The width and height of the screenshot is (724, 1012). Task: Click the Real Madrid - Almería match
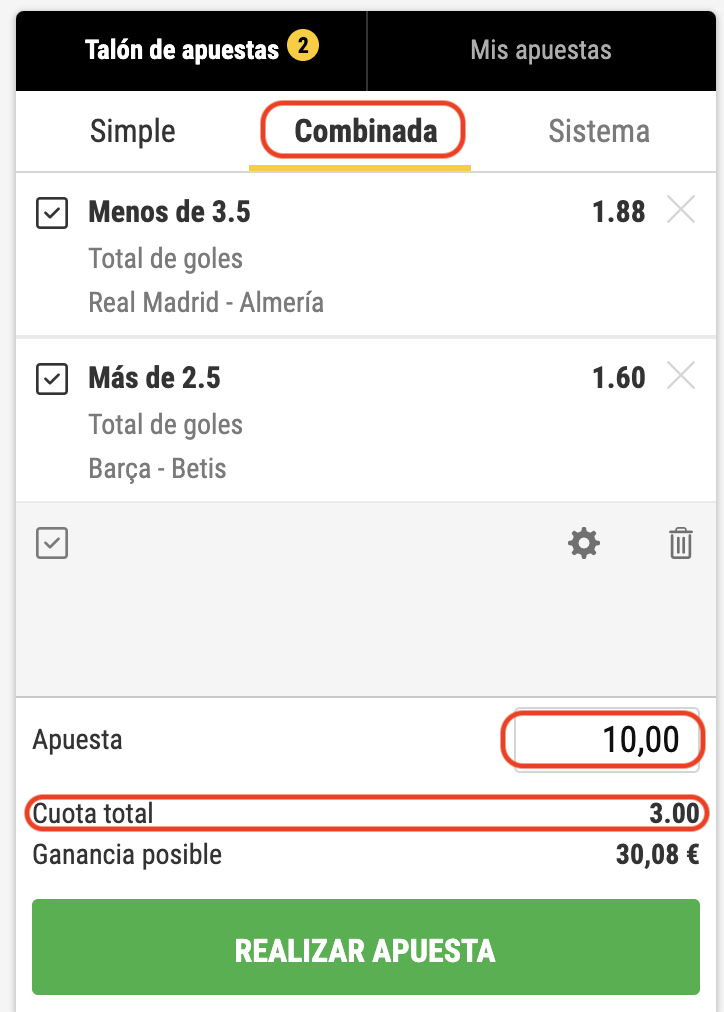(x=206, y=302)
